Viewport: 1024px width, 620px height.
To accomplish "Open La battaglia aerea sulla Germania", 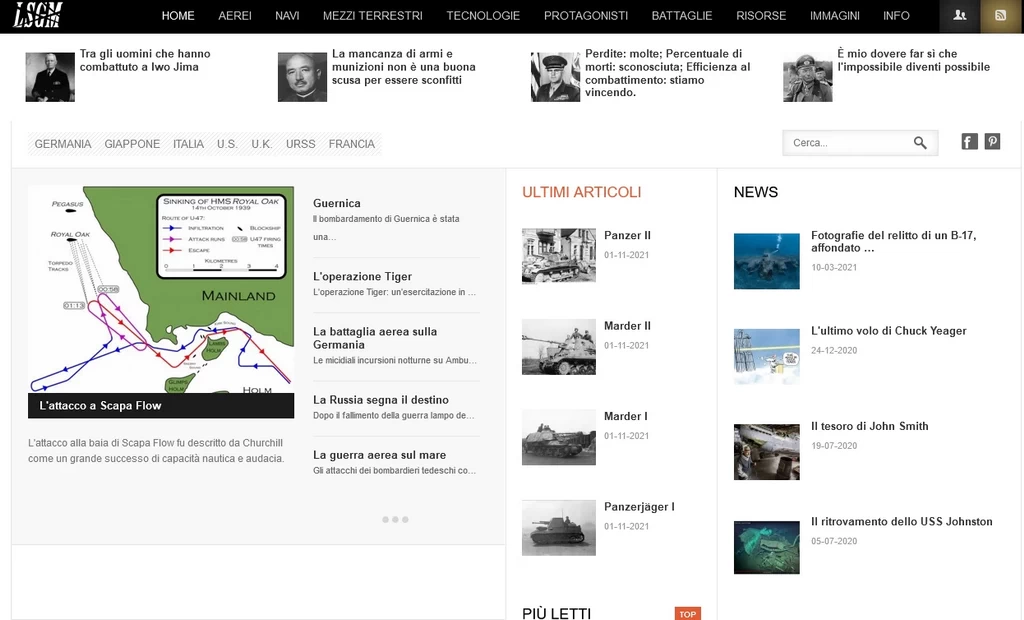I will click(375, 338).
